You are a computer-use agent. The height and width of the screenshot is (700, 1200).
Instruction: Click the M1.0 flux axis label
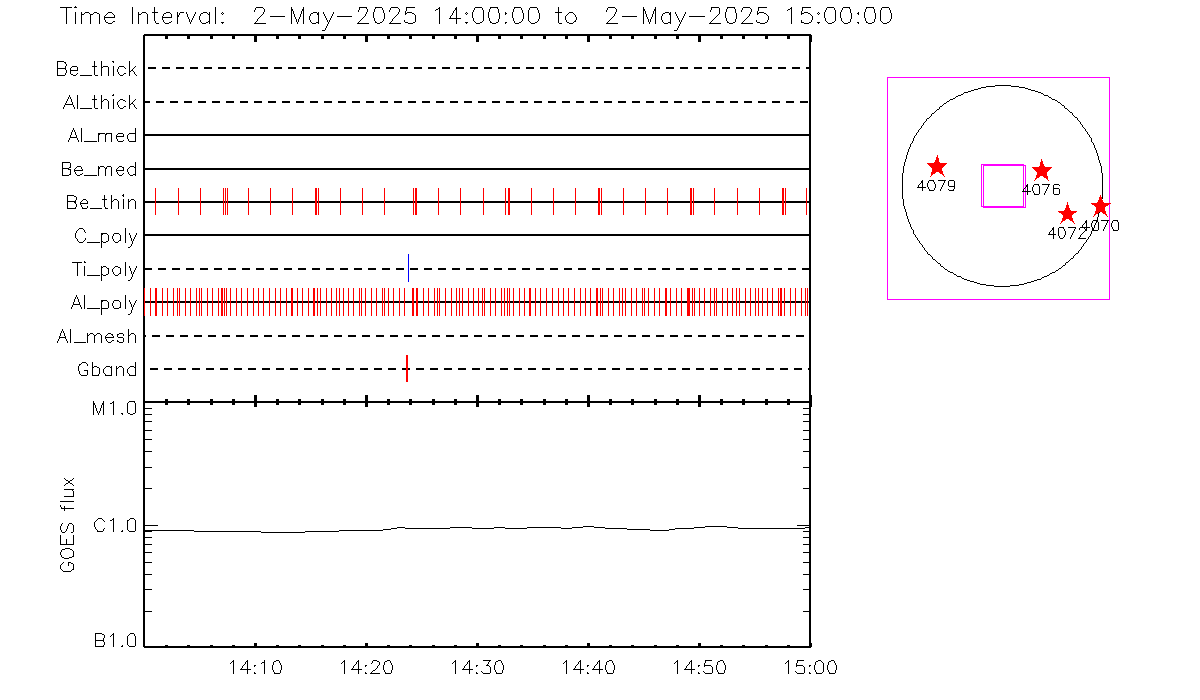coord(115,408)
